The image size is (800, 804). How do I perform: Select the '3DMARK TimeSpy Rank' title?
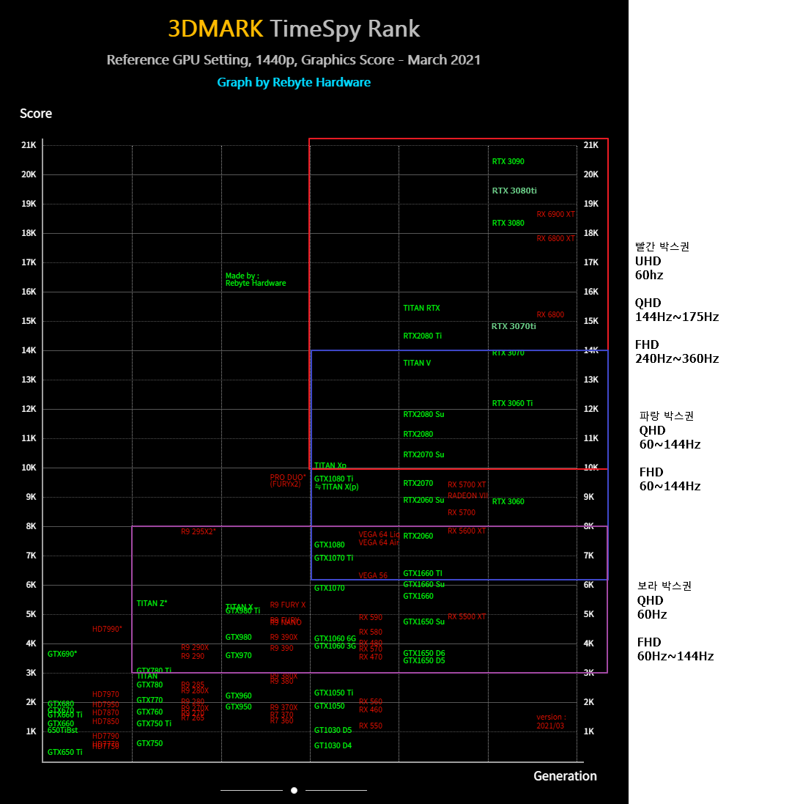[x=294, y=29]
